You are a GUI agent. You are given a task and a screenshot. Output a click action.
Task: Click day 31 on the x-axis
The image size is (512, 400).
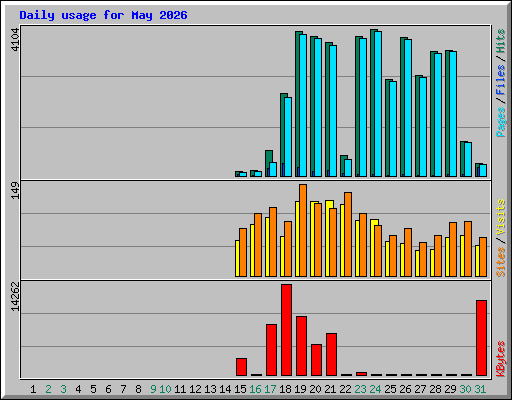(x=480, y=389)
